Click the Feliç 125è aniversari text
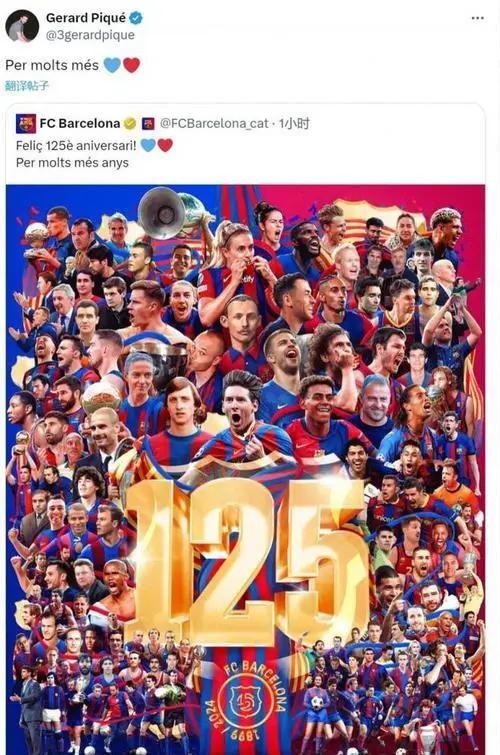Image resolution: width=500 pixels, height=755 pixels. click(x=76, y=145)
